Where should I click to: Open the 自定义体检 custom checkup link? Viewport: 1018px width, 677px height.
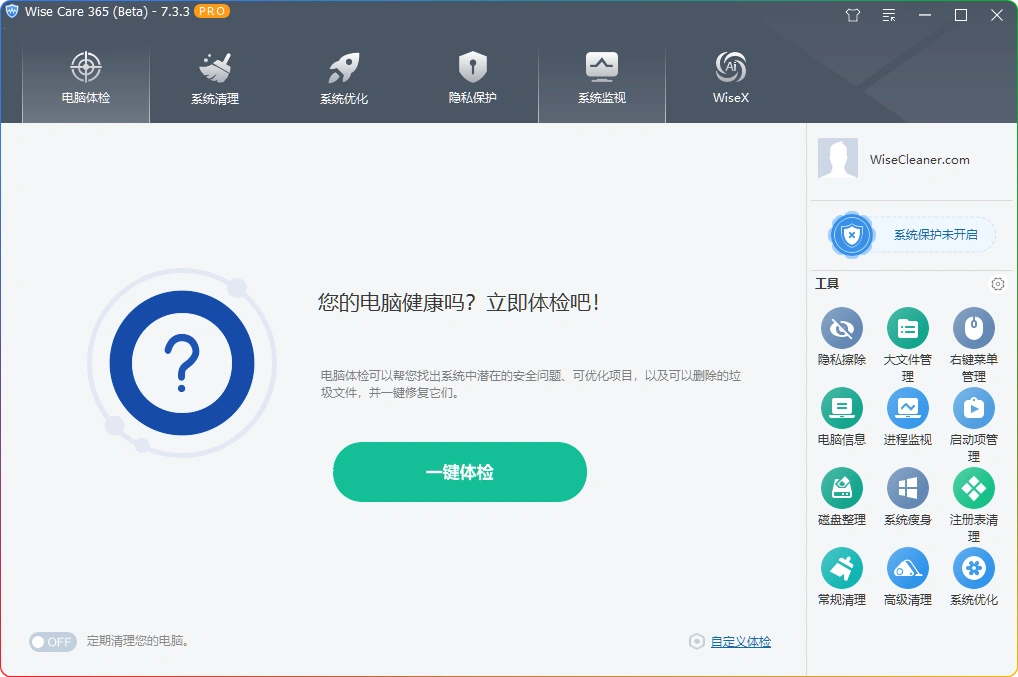741,641
